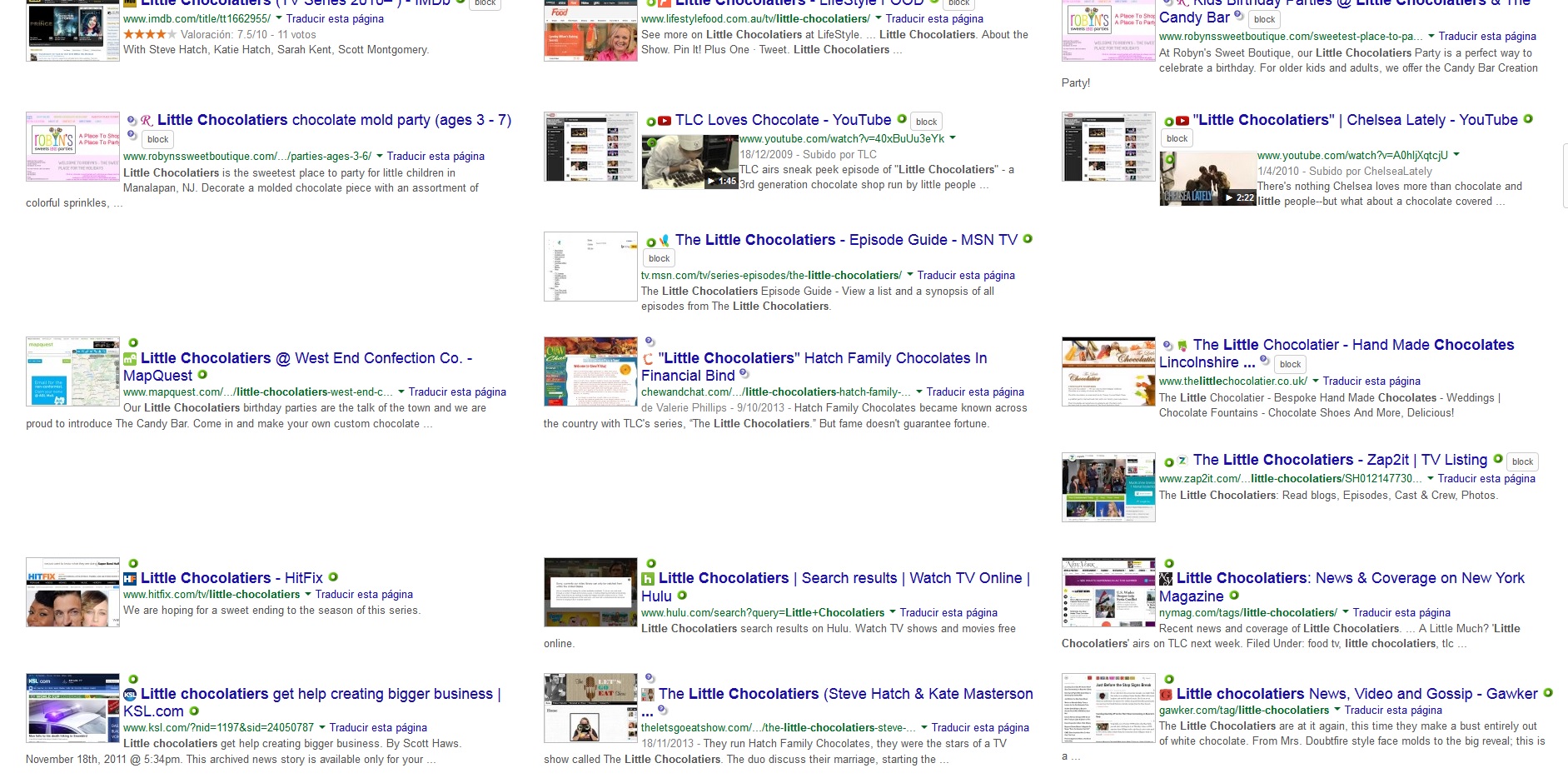
Task: Click Traducir esta página for gawker.com result
Action: [x=1393, y=710]
